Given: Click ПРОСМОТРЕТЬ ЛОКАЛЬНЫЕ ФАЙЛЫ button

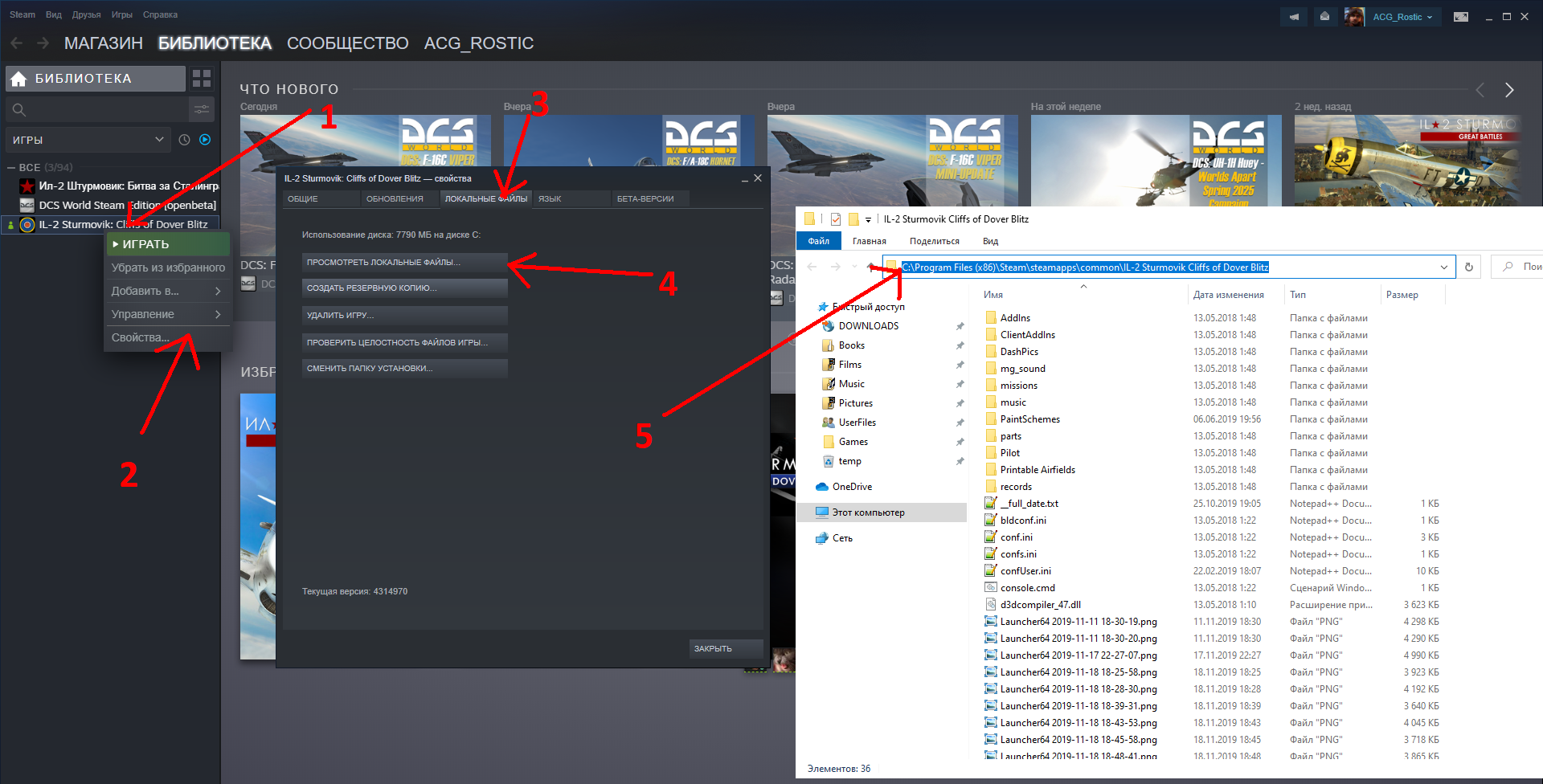Looking at the screenshot, I should [x=405, y=262].
